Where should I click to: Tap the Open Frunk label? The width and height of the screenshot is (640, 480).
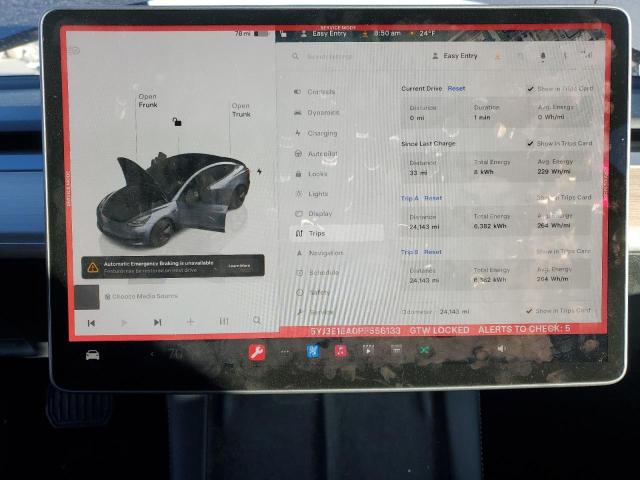coord(148,101)
